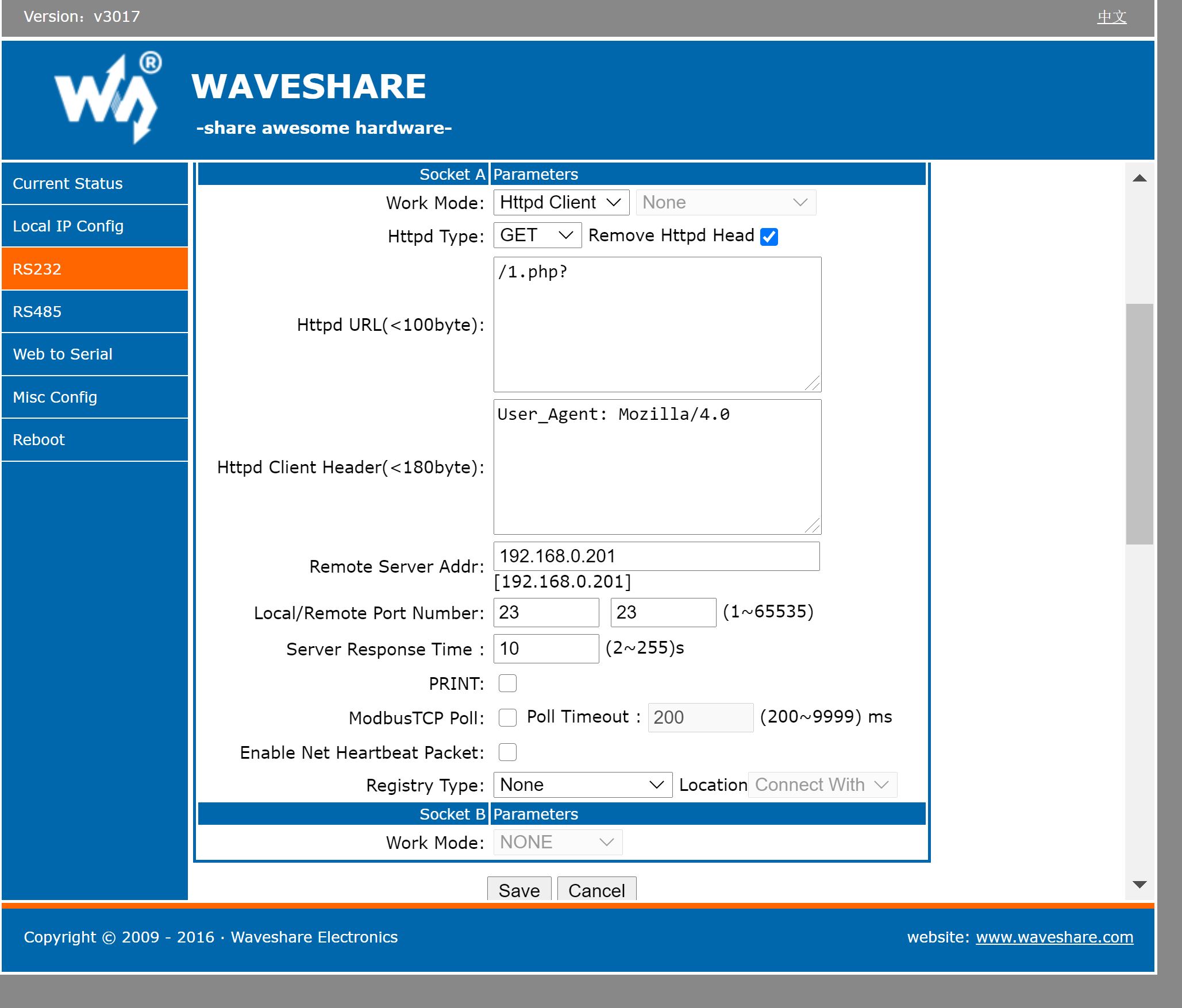The width and height of the screenshot is (1182, 1008).
Task: Enable the PRINT checkbox
Action: pyautogui.click(x=507, y=683)
